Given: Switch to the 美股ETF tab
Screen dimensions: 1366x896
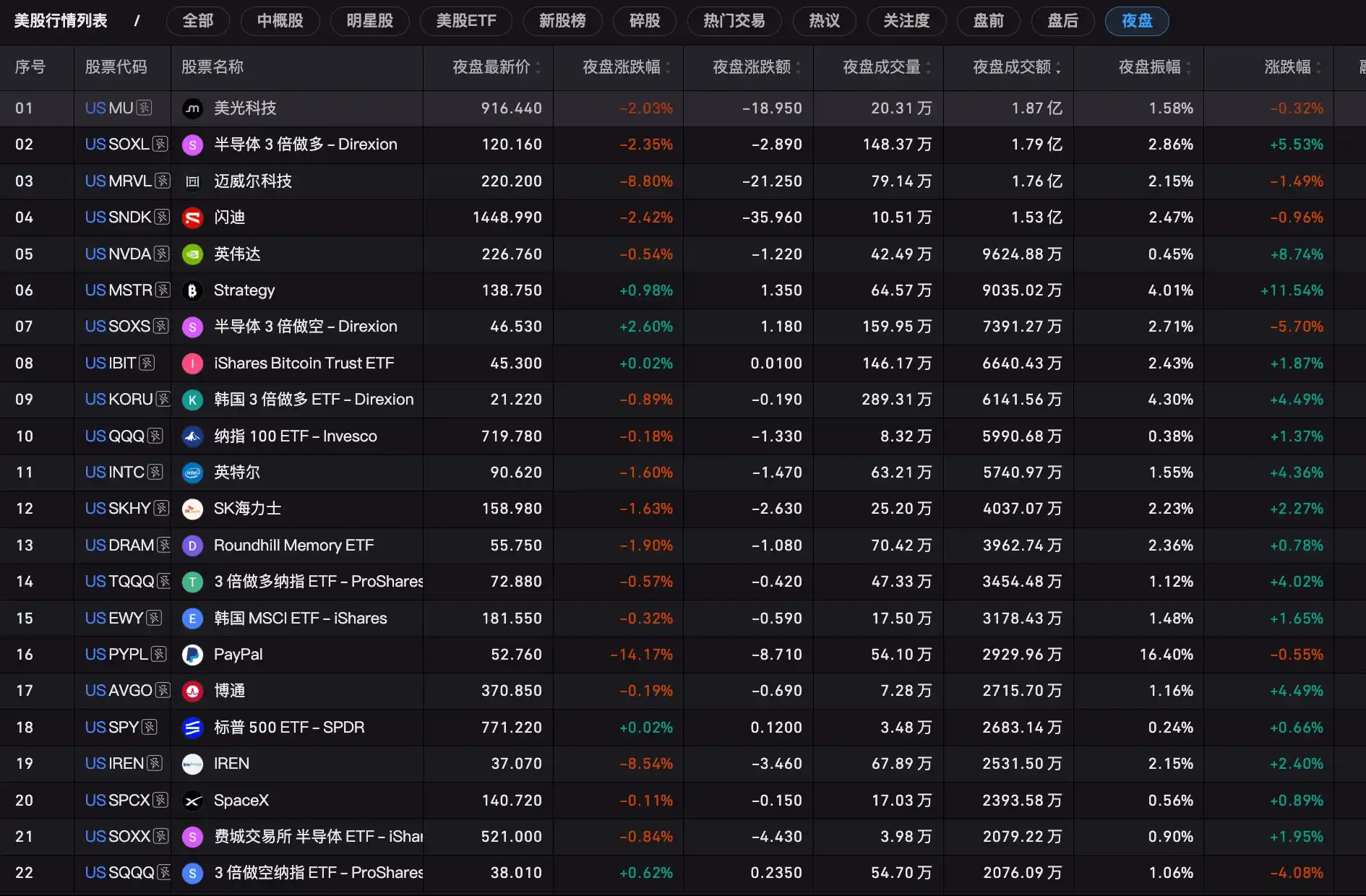Looking at the screenshot, I should [x=466, y=21].
